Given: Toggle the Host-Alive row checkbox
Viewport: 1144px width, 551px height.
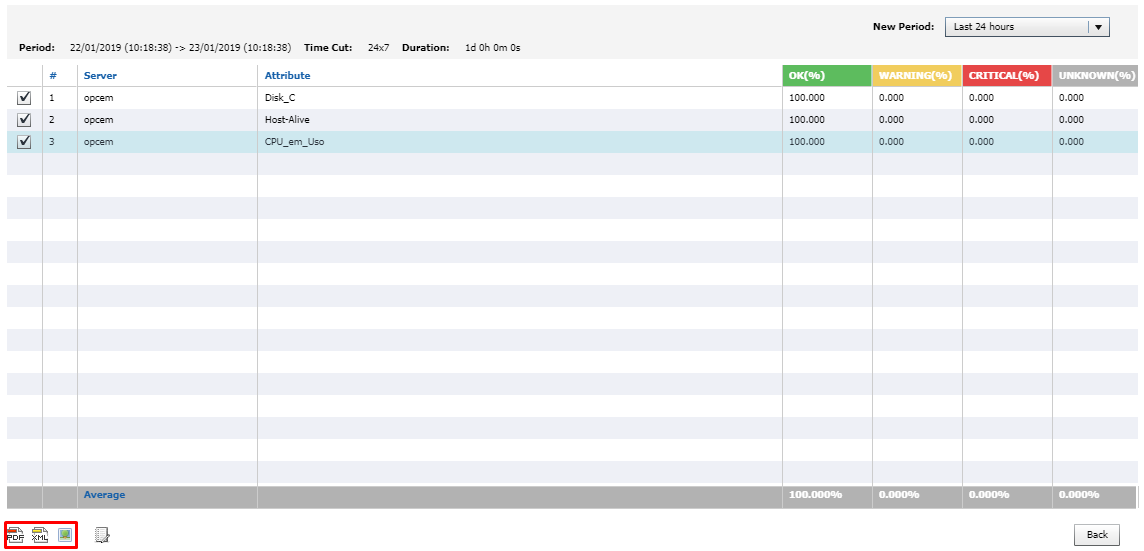Looking at the screenshot, I should click(x=25, y=120).
